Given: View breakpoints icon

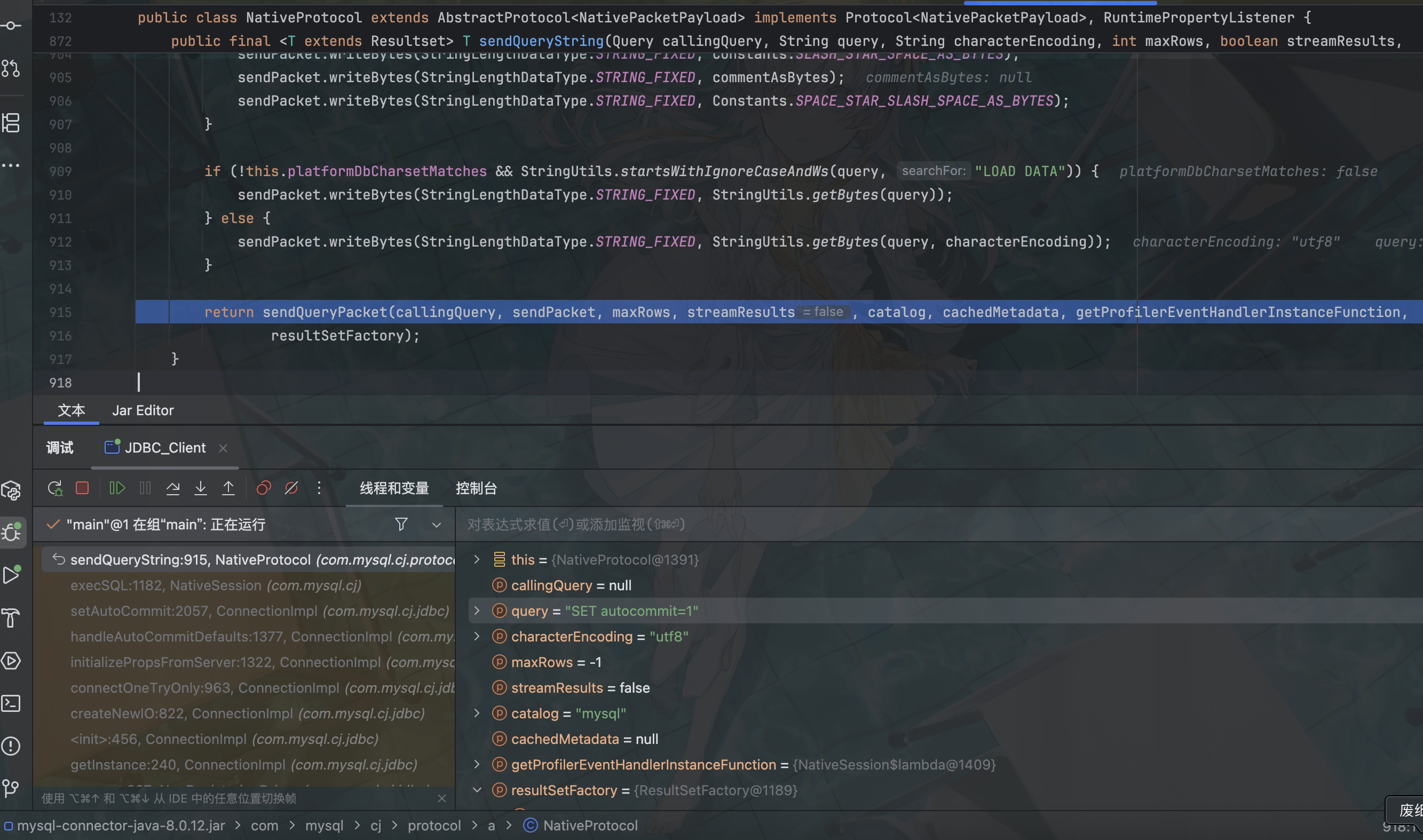Looking at the screenshot, I should pyautogui.click(x=264, y=488).
